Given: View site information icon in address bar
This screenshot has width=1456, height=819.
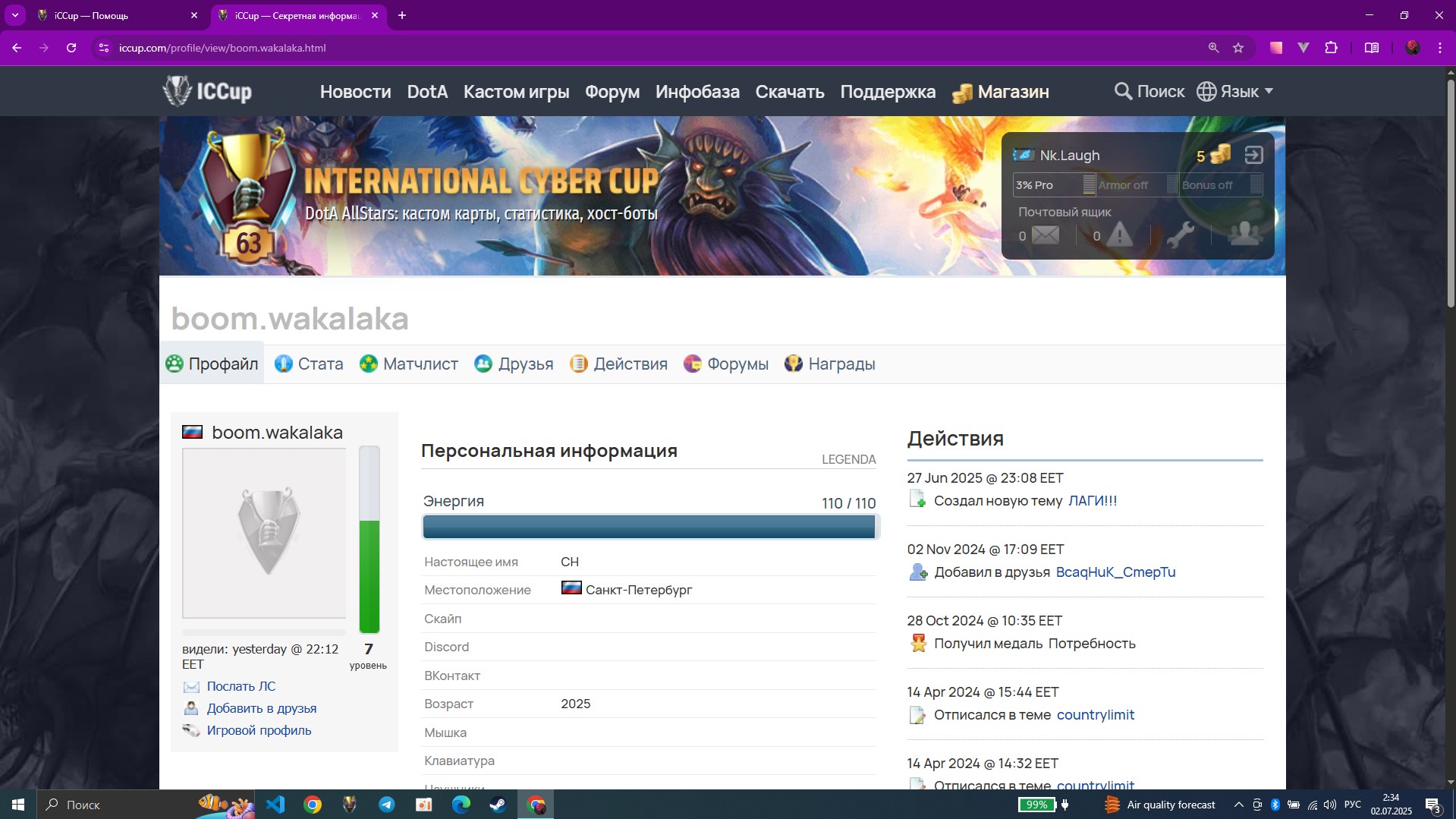Looking at the screenshot, I should click(104, 48).
